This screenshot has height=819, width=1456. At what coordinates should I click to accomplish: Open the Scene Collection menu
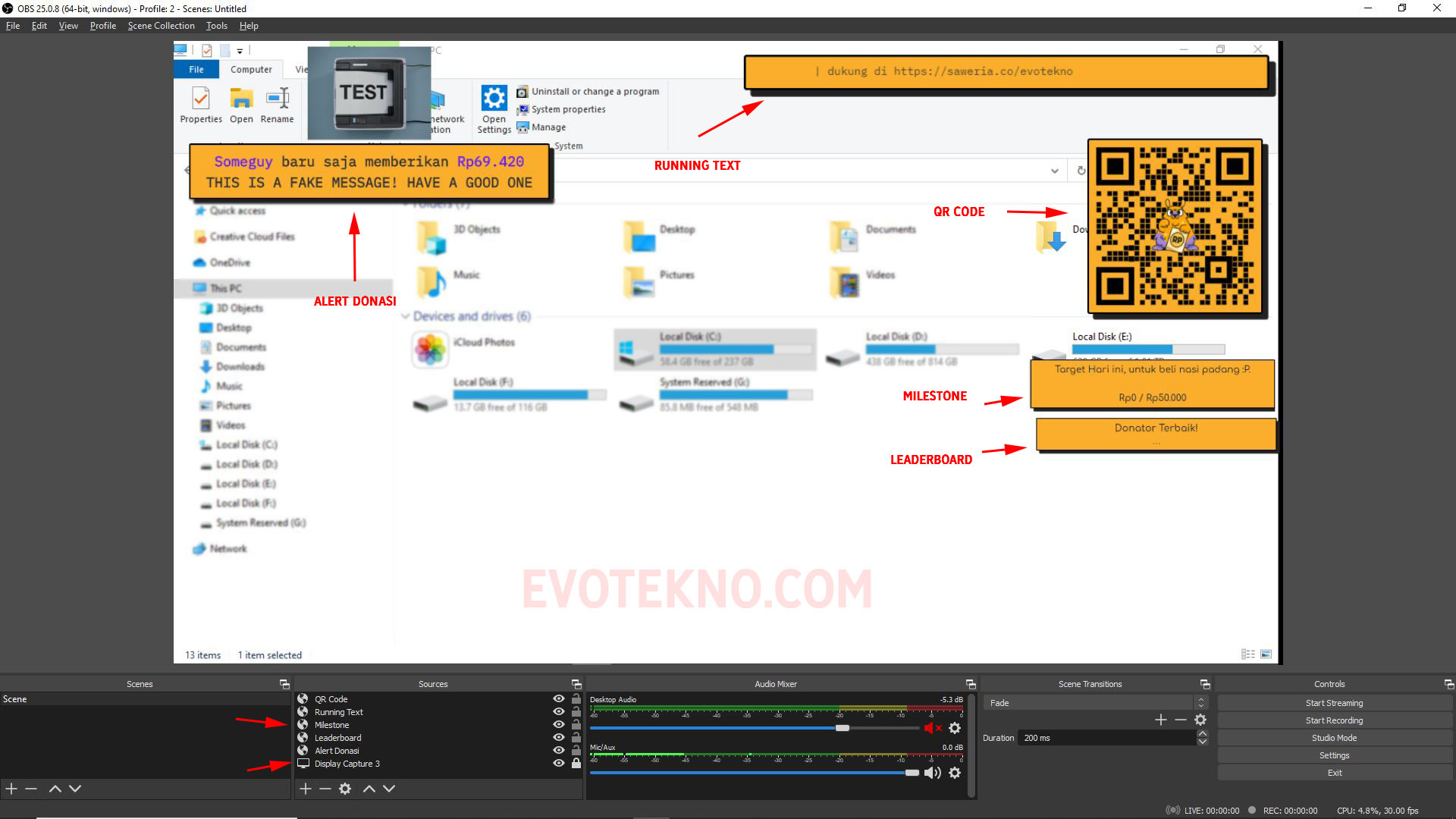point(162,26)
